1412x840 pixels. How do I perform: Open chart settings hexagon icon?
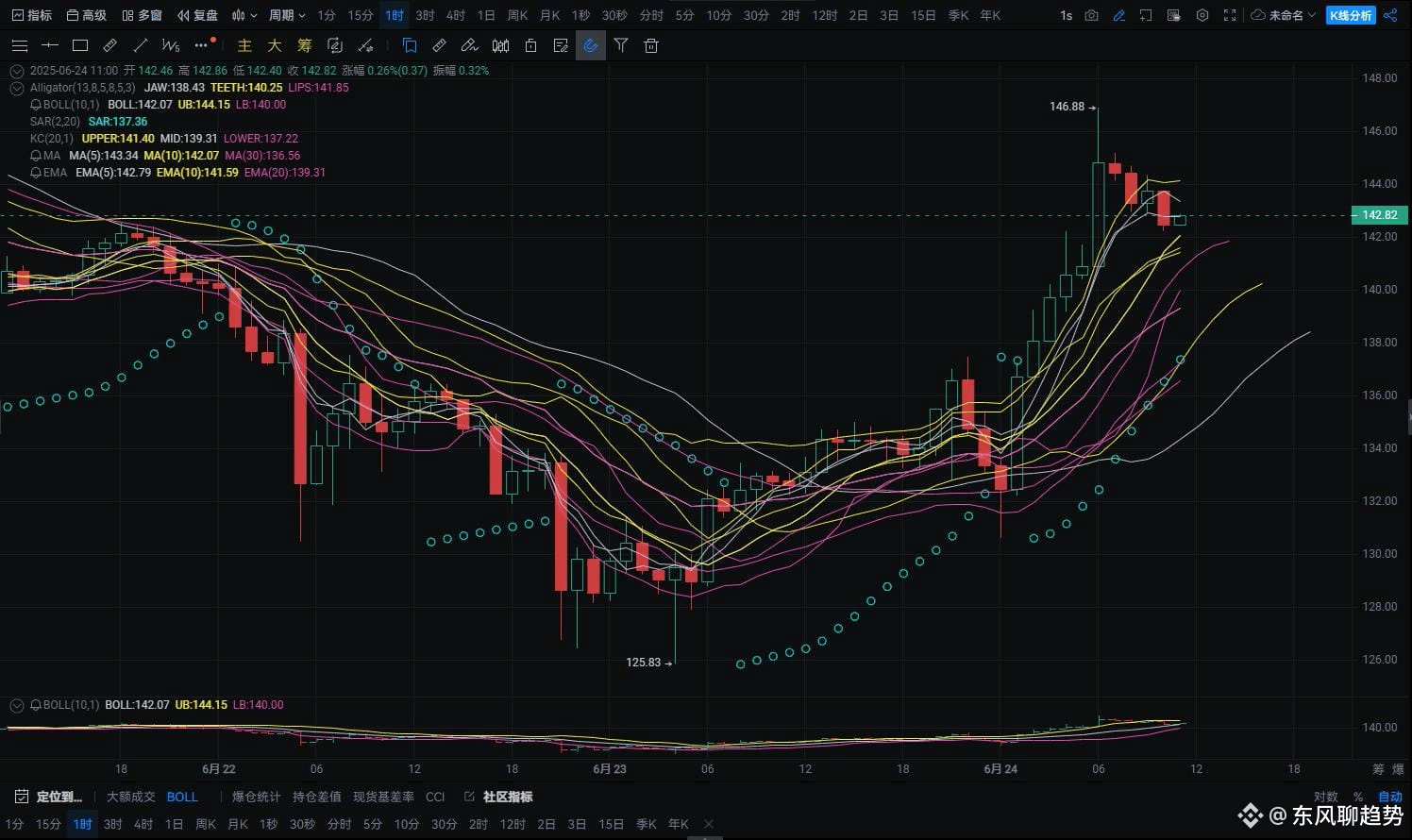point(1202,15)
